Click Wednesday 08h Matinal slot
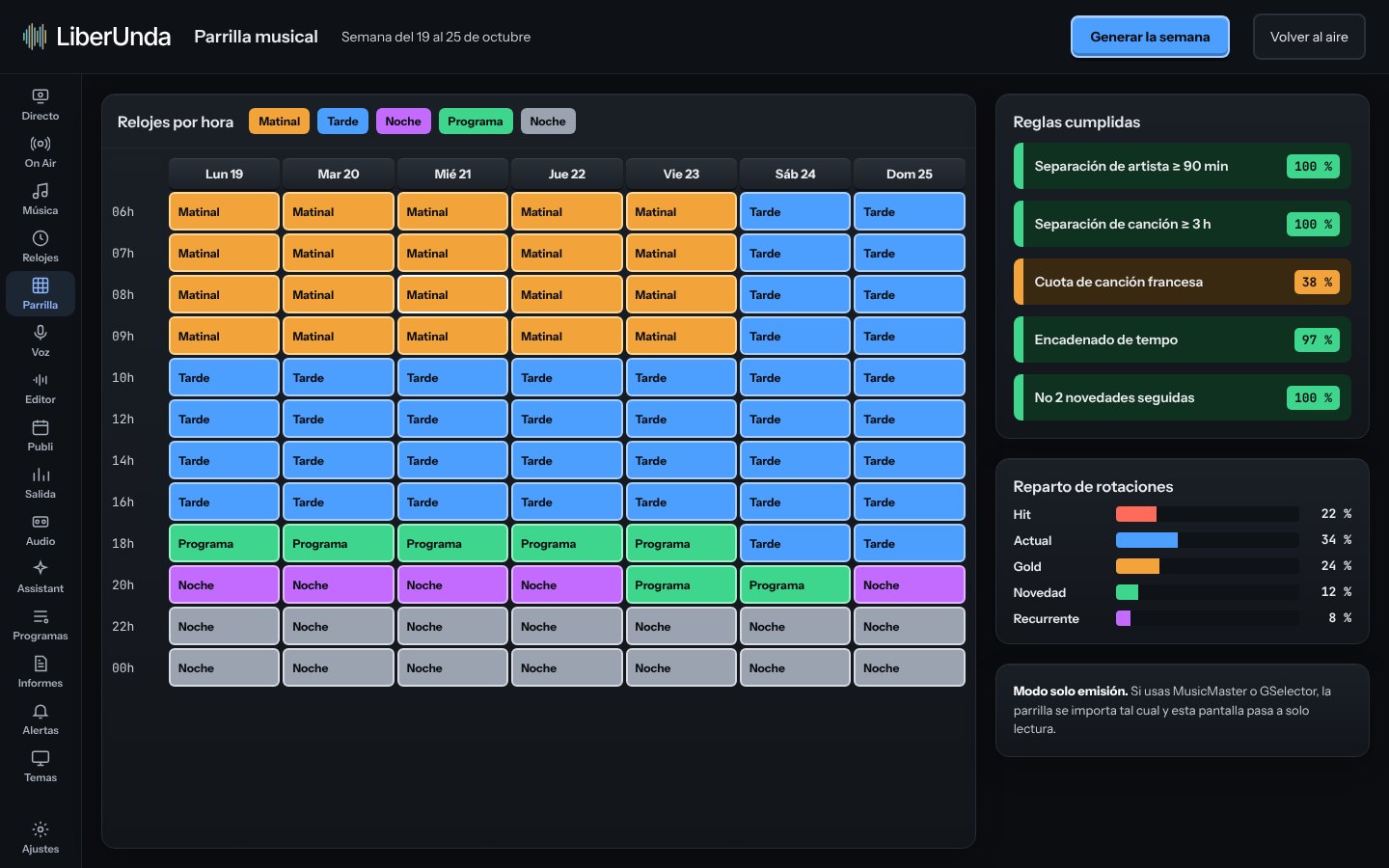 452,294
